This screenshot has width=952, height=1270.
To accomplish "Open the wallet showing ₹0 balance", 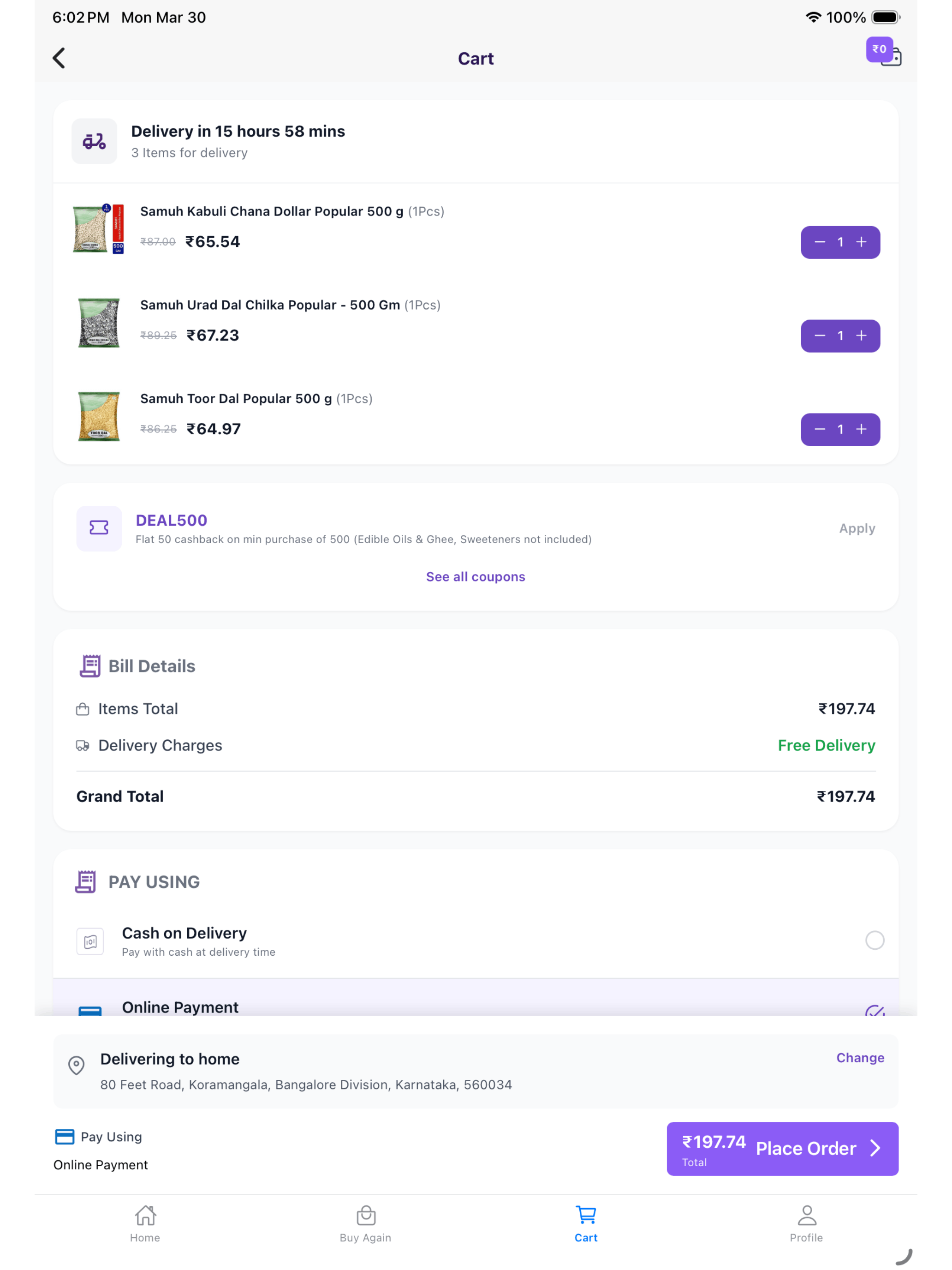I will point(884,52).
